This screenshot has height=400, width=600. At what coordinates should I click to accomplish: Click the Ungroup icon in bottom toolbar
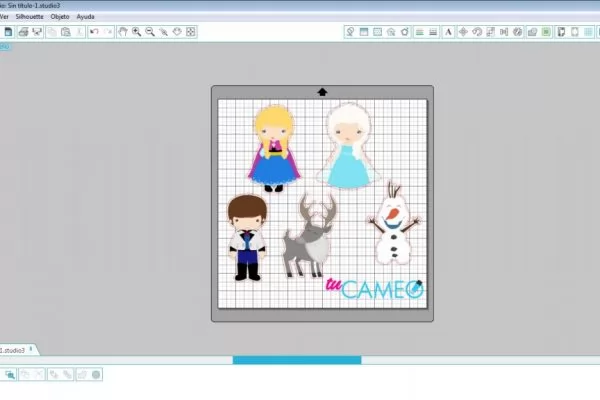tap(39, 374)
